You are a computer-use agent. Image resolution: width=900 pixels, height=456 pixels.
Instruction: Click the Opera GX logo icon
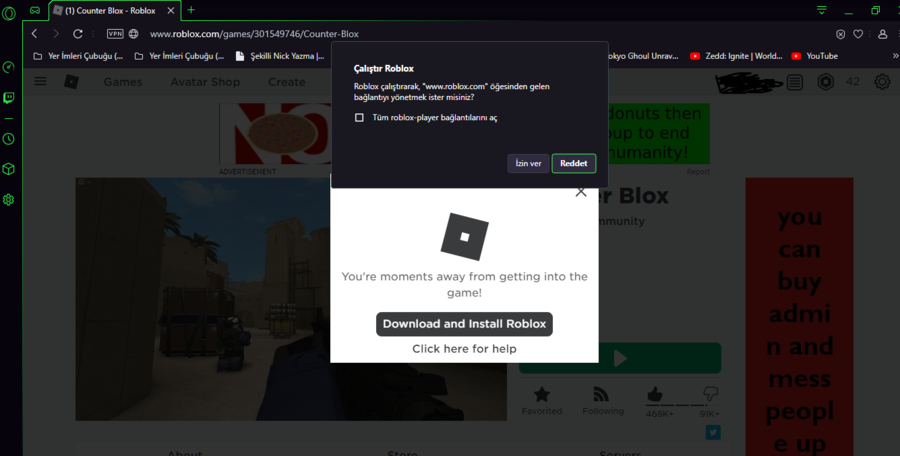point(9,12)
